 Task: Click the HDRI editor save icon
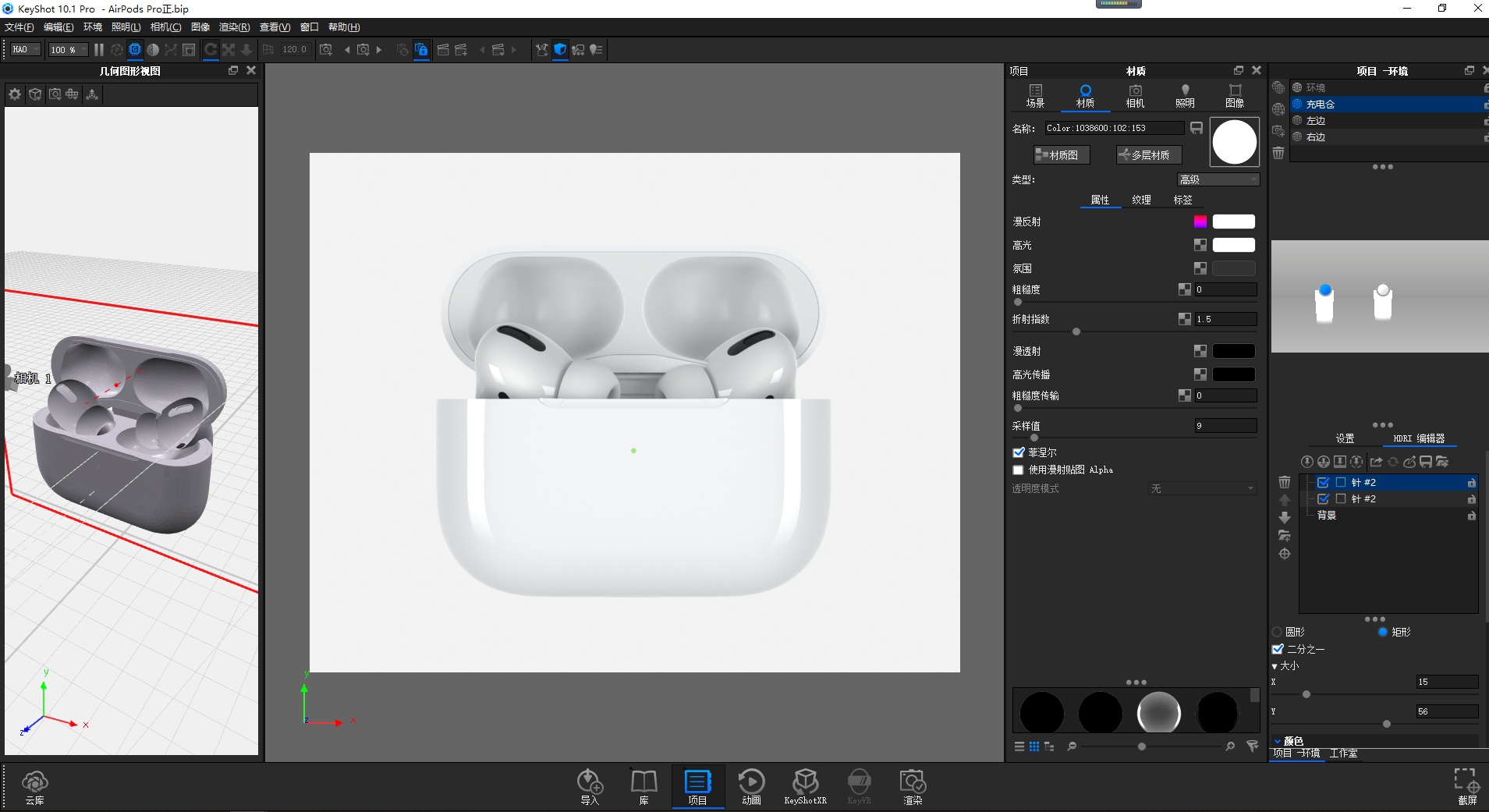[1426, 462]
